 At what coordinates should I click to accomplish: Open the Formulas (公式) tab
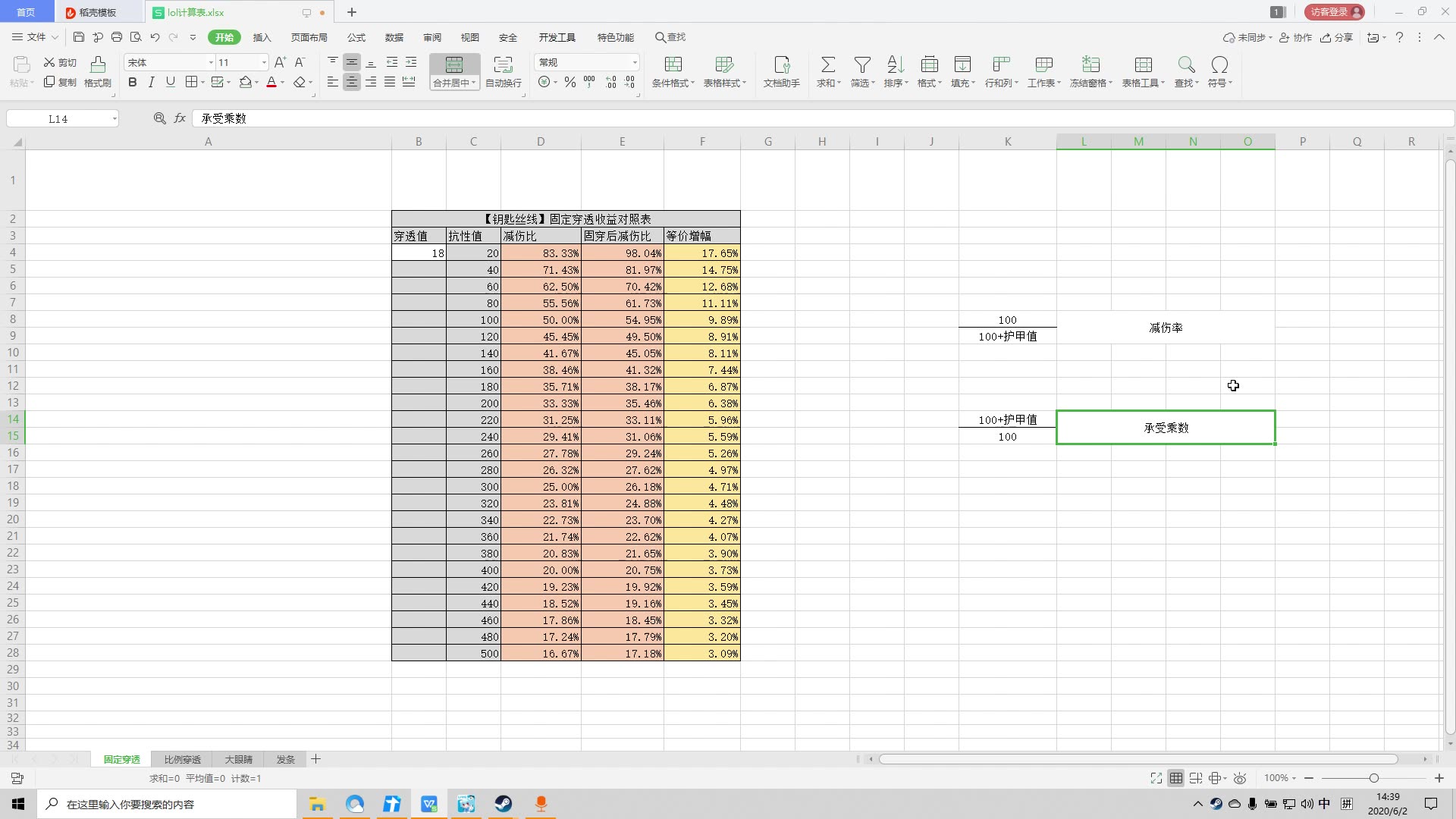[356, 37]
